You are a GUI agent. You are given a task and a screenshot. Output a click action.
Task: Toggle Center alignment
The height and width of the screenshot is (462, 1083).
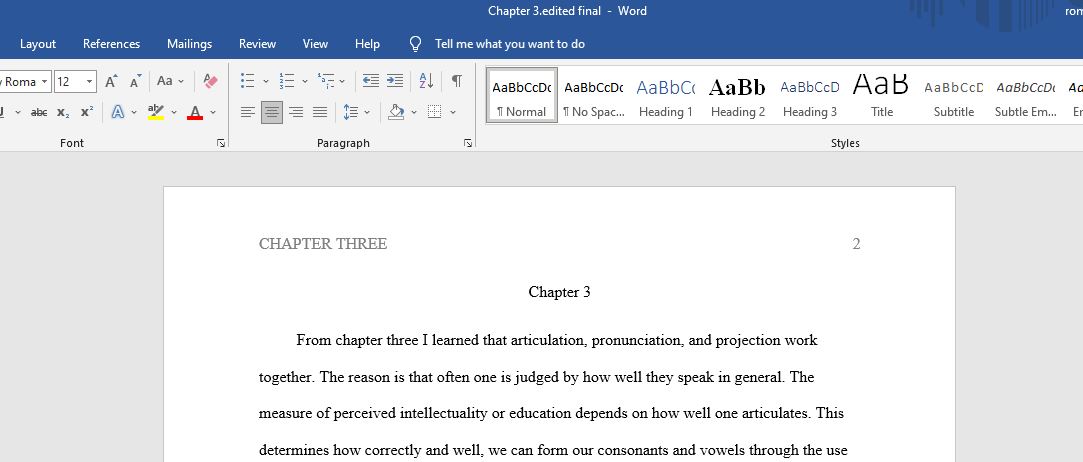(x=272, y=112)
